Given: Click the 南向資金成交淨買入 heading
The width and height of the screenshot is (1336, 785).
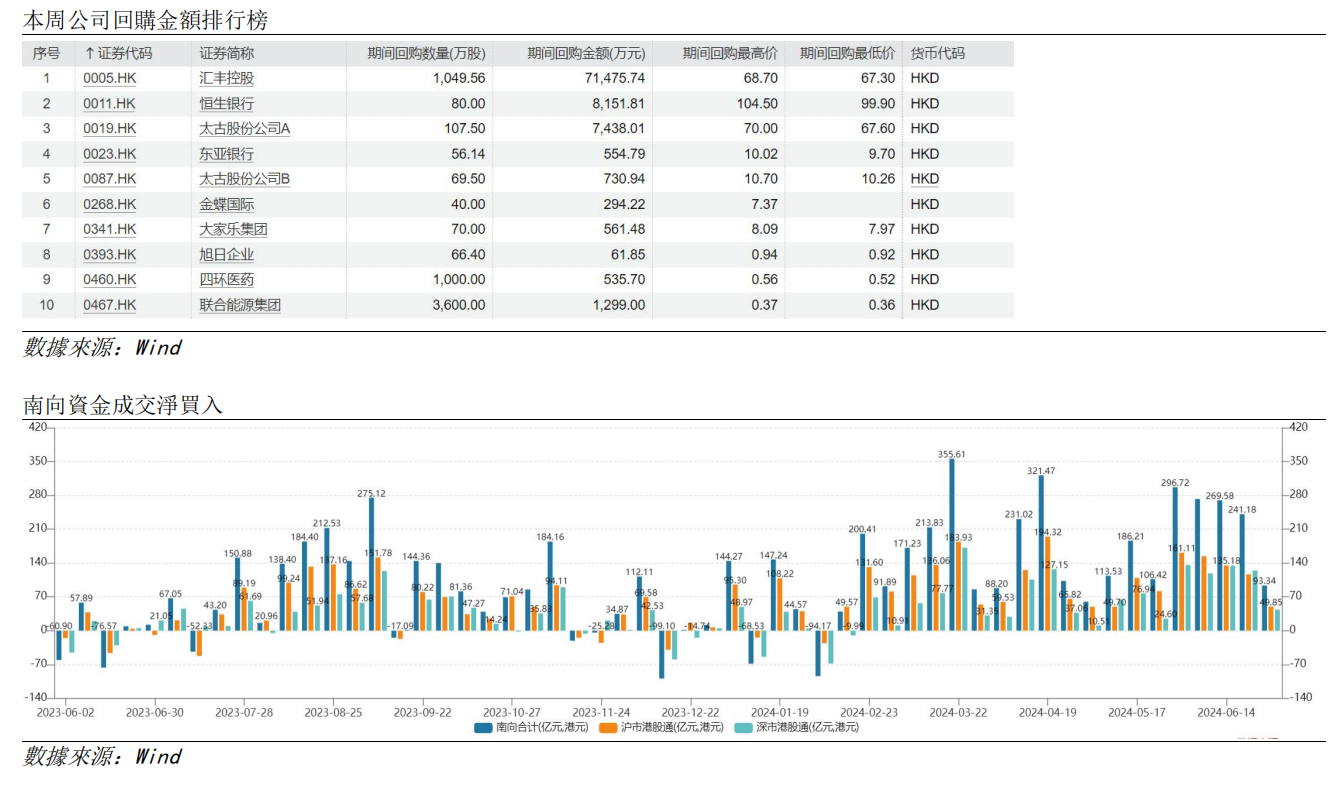Looking at the screenshot, I should [123, 405].
